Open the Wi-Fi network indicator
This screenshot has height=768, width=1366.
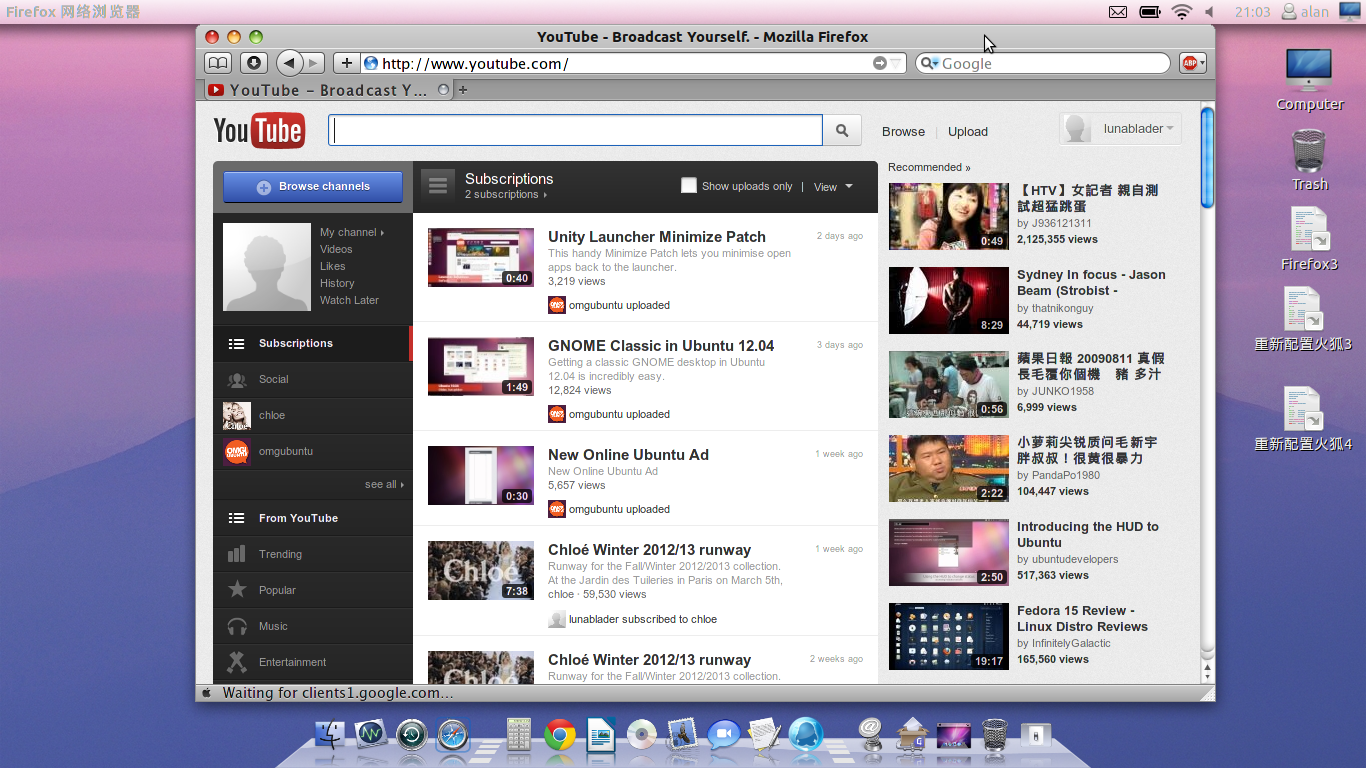[x=1182, y=12]
